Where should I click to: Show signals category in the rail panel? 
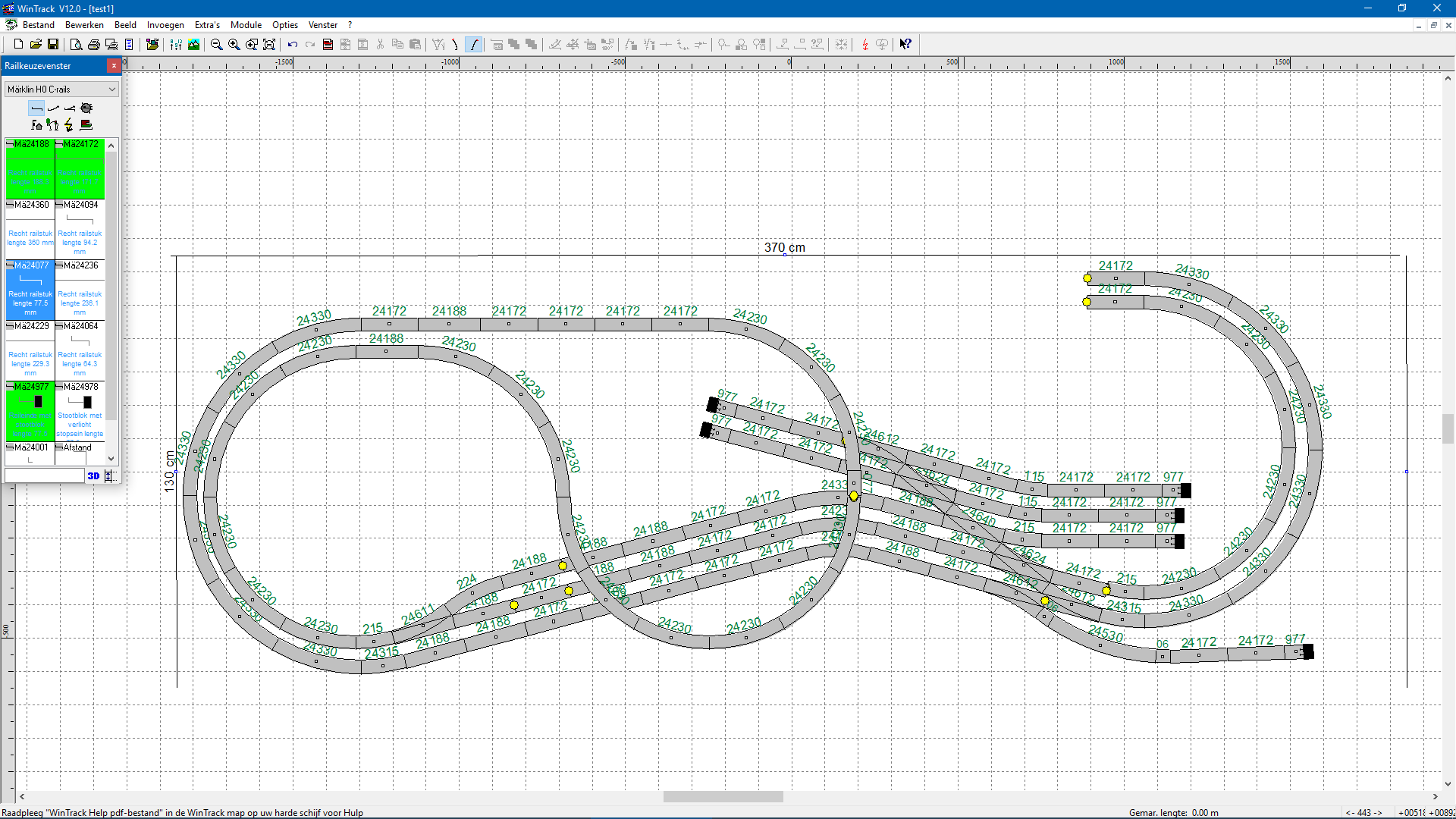coord(52,125)
